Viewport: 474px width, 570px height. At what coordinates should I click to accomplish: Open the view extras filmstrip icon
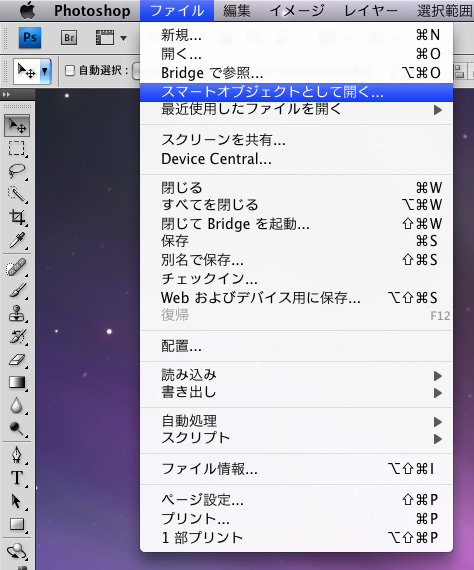(105, 38)
